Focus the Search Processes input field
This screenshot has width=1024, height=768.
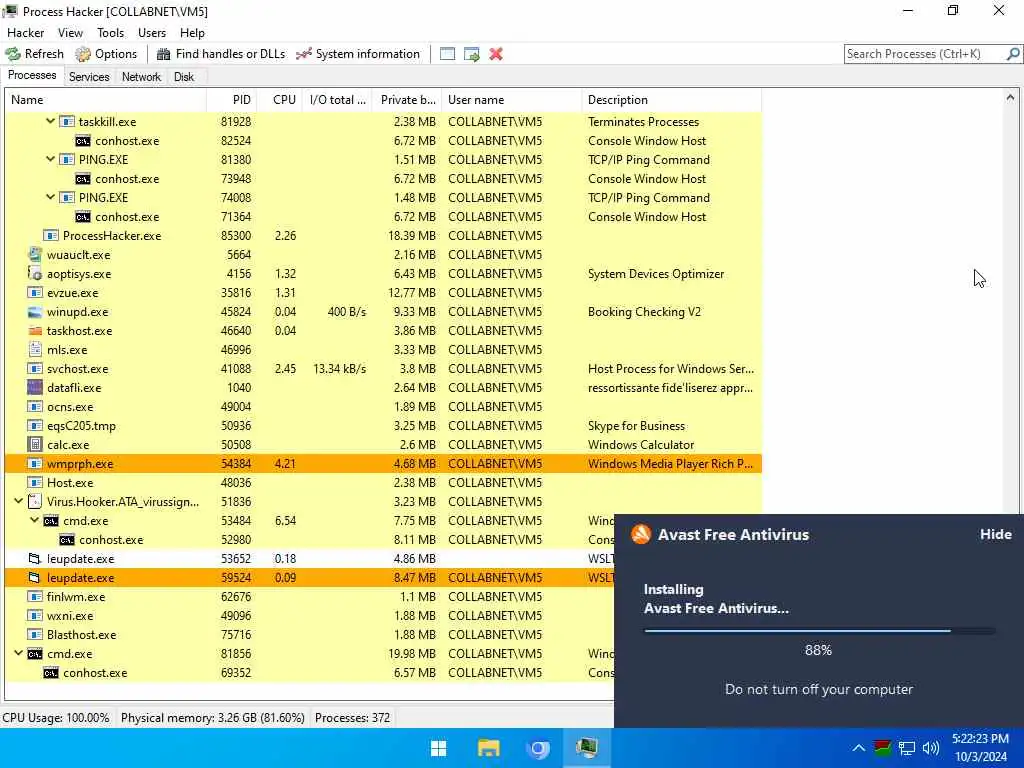pos(925,54)
